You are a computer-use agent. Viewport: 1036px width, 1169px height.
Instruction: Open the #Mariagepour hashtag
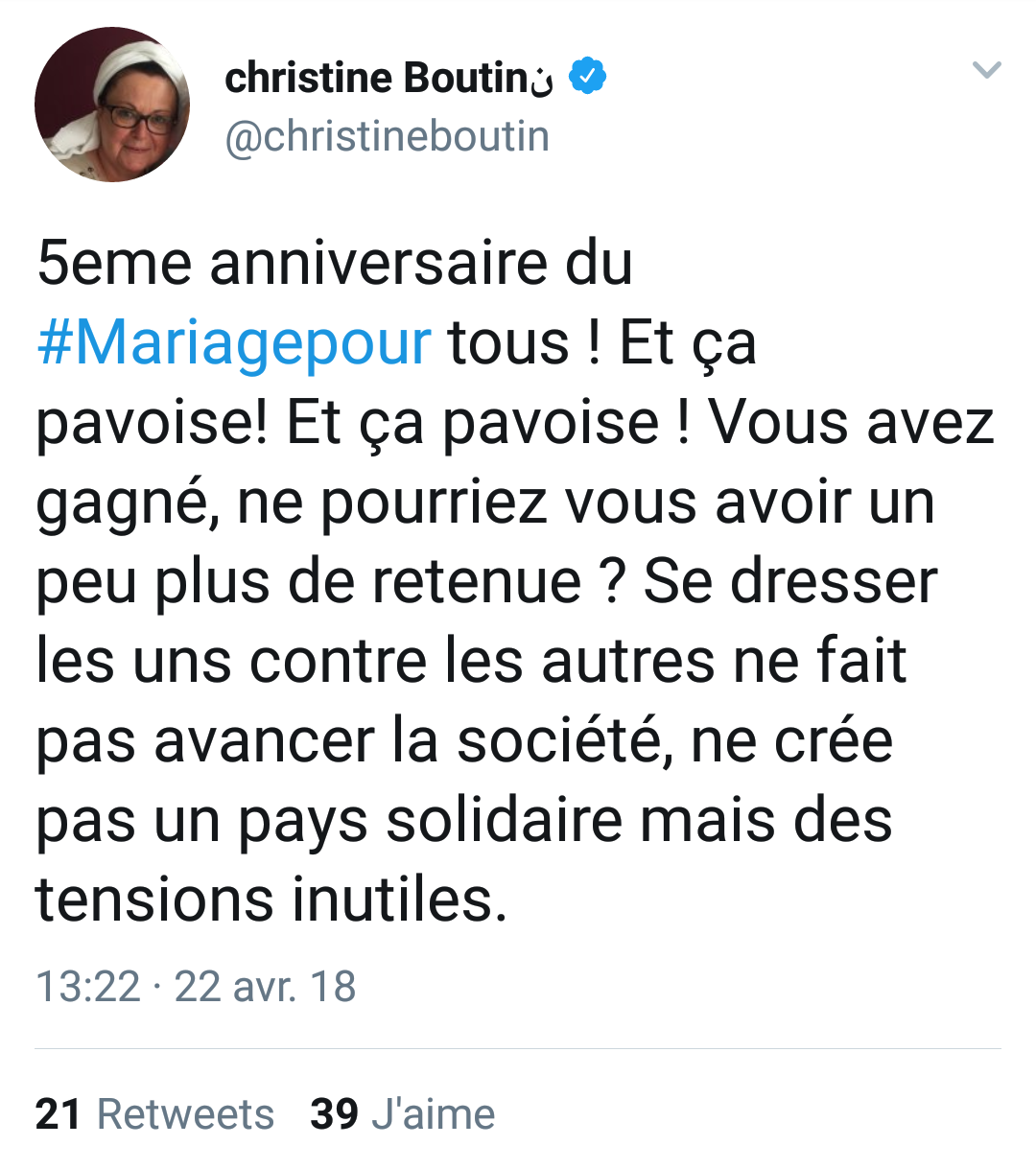coord(234,343)
